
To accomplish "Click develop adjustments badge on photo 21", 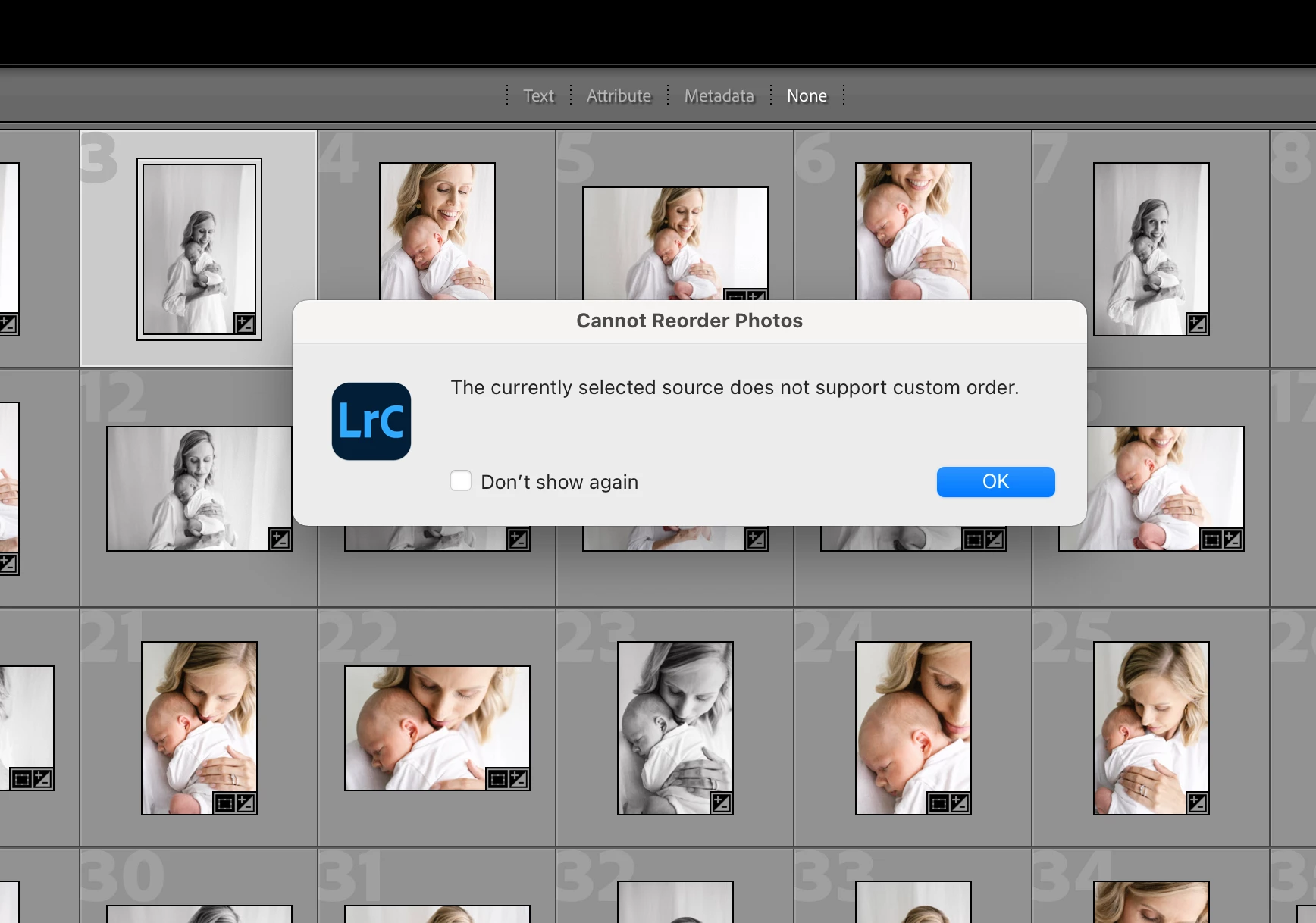I will pos(246,803).
